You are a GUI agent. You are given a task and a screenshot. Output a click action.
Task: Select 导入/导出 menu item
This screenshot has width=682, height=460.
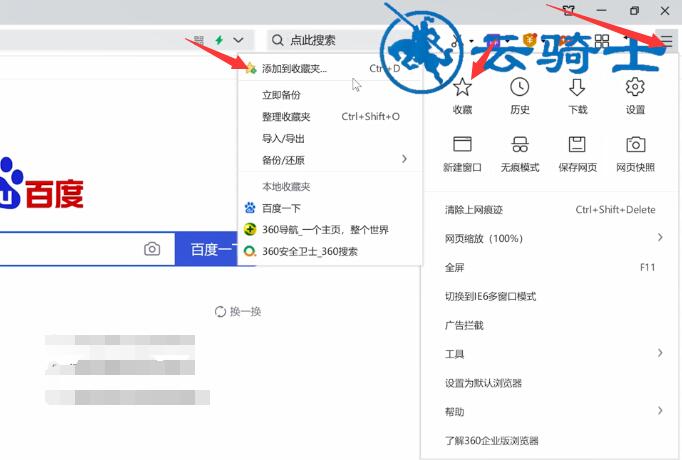click(x=330, y=138)
